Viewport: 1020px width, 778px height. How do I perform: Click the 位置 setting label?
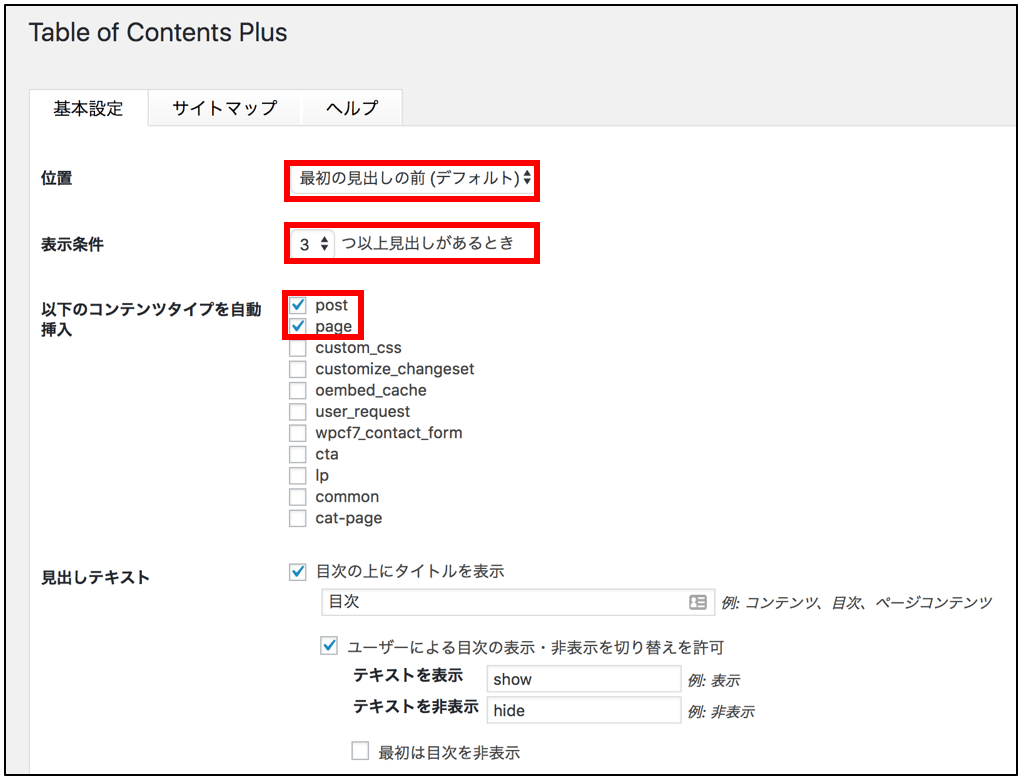[57, 178]
